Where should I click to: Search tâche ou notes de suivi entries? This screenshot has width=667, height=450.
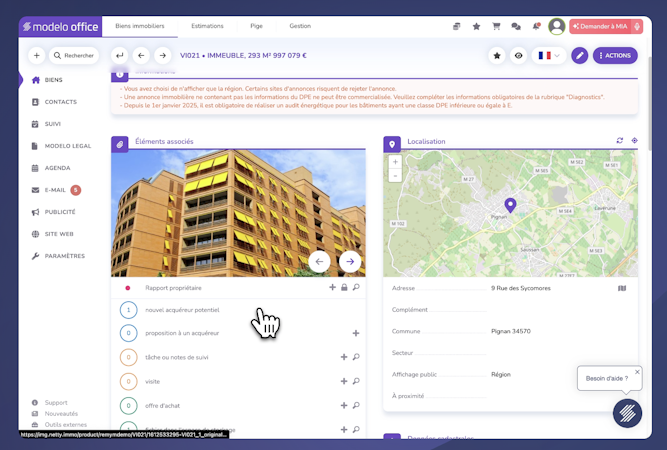click(x=356, y=357)
